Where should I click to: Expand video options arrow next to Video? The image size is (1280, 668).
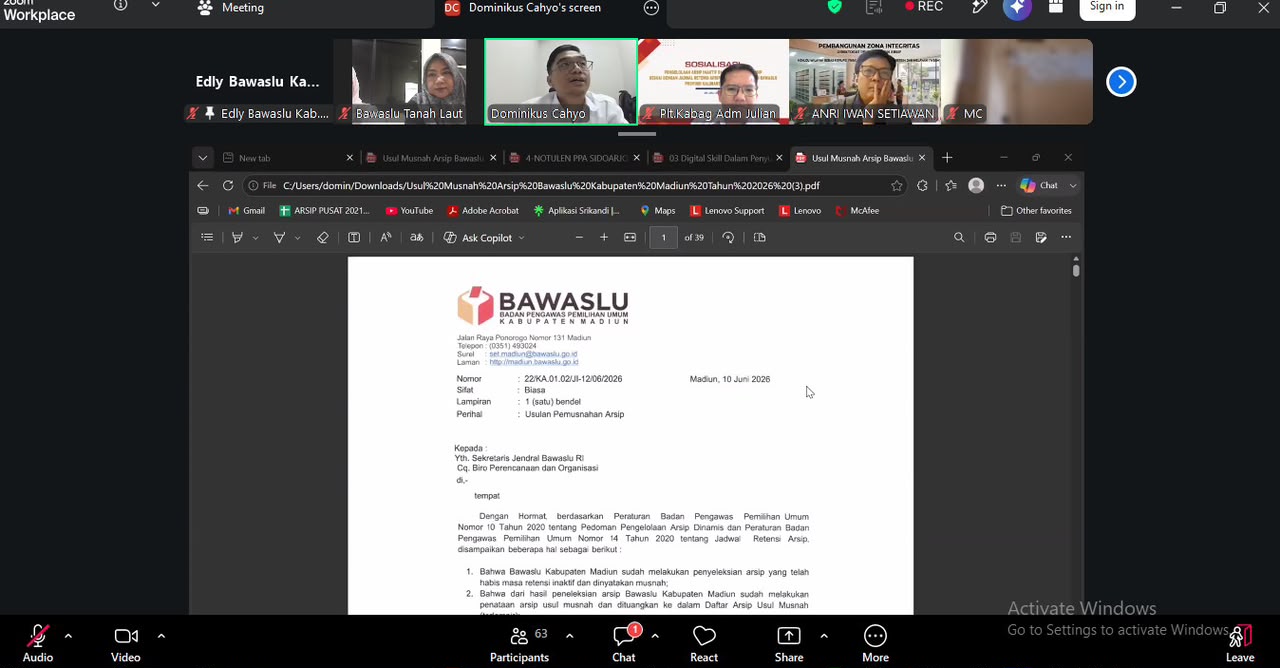[161, 635]
